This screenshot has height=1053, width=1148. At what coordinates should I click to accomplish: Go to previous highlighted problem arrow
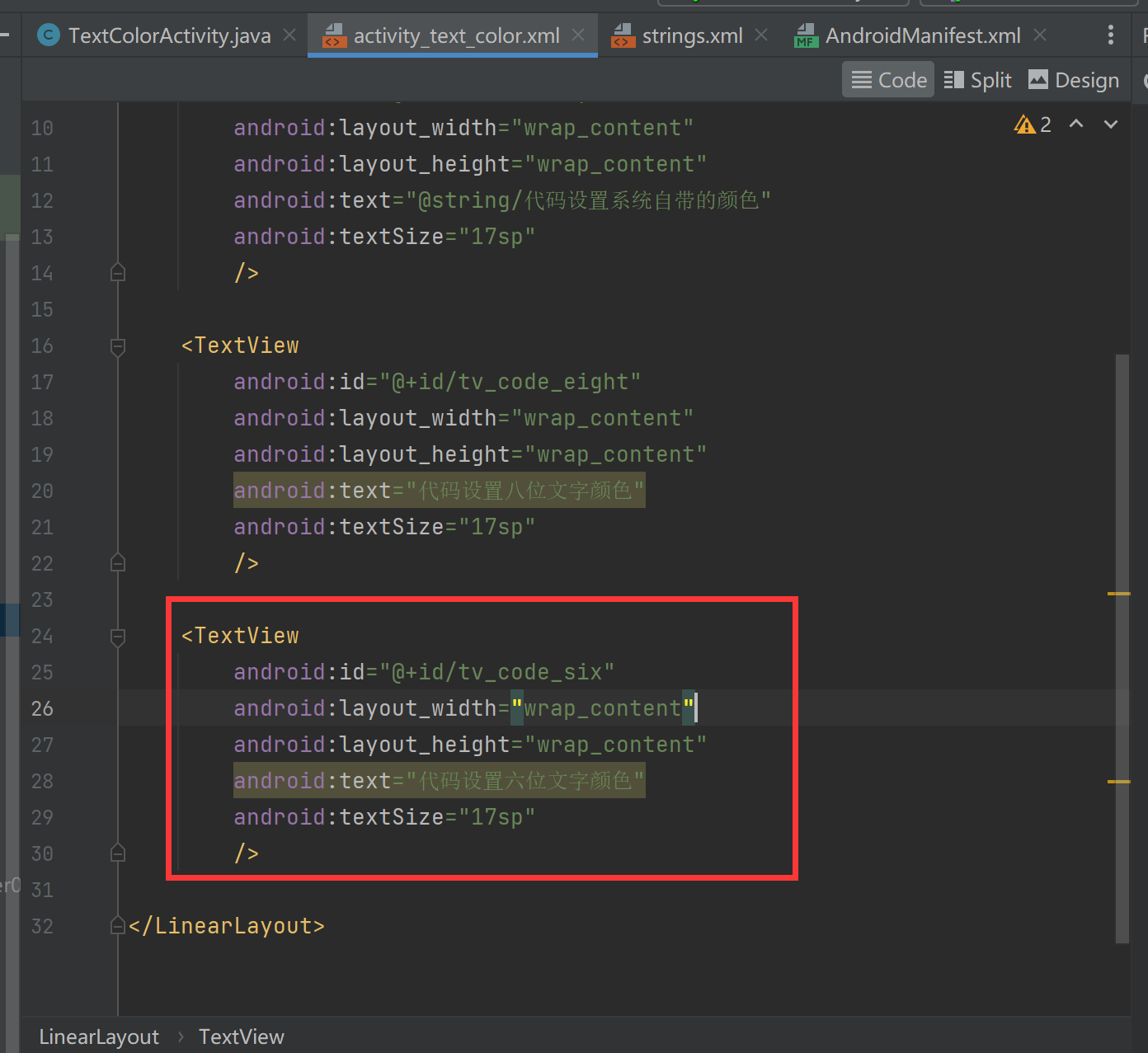tap(1076, 124)
